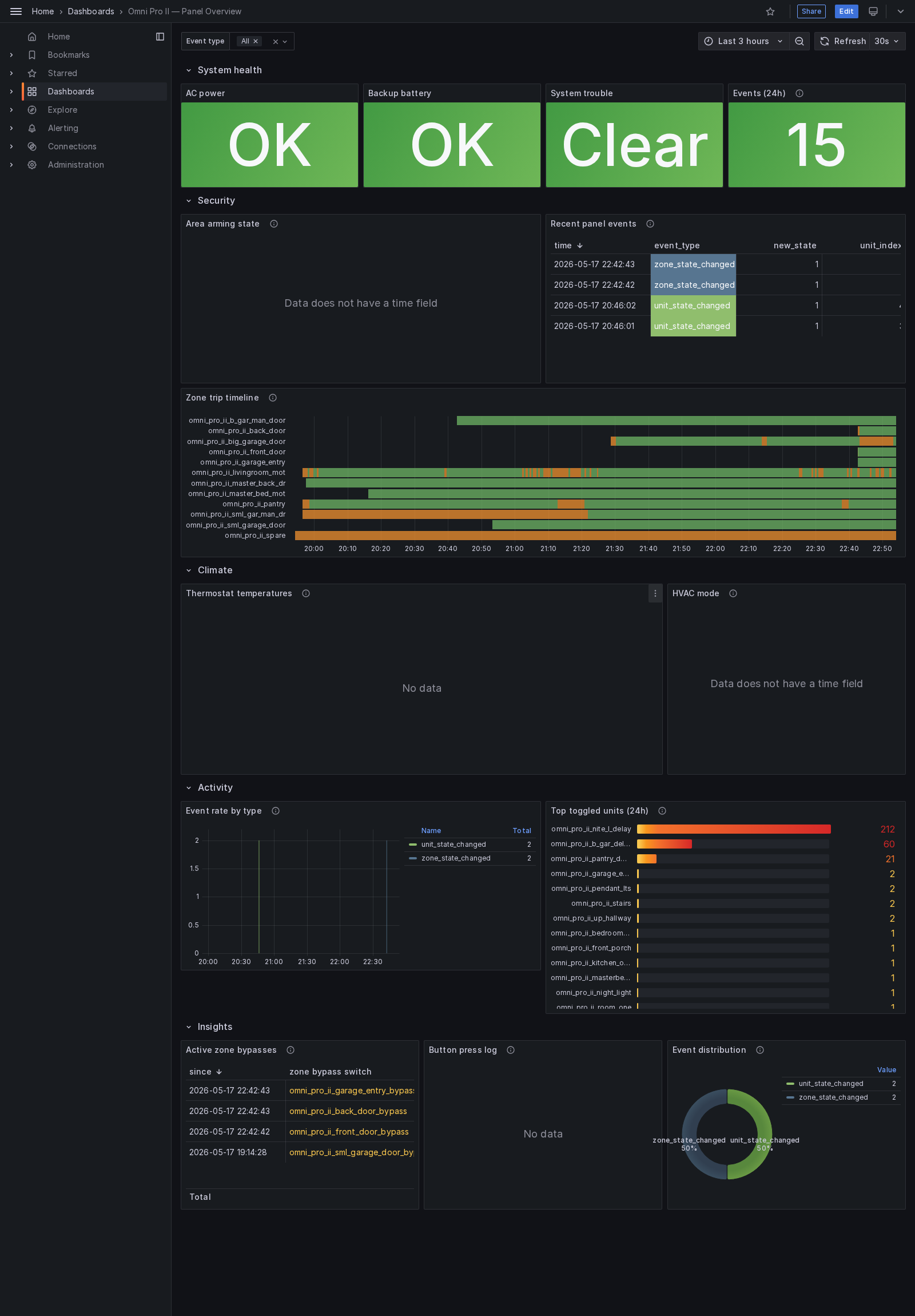The width and height of the screenshot is (915, 1316).
Task: Click the Edit dashboard button
Action: click(x=846, y=11)
